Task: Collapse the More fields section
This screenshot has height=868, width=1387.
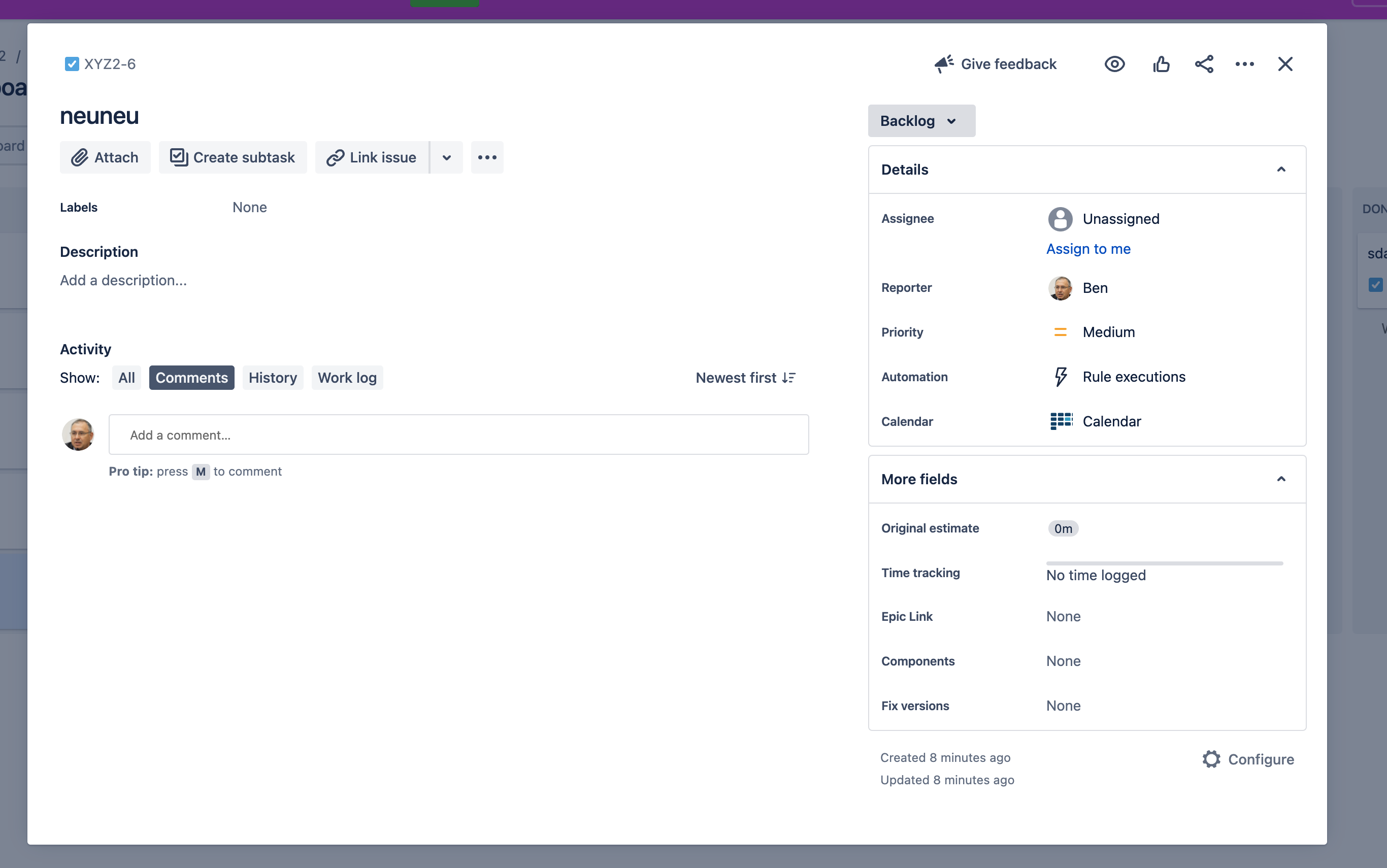Action: pyautogui.click(x=1281, y=479)
